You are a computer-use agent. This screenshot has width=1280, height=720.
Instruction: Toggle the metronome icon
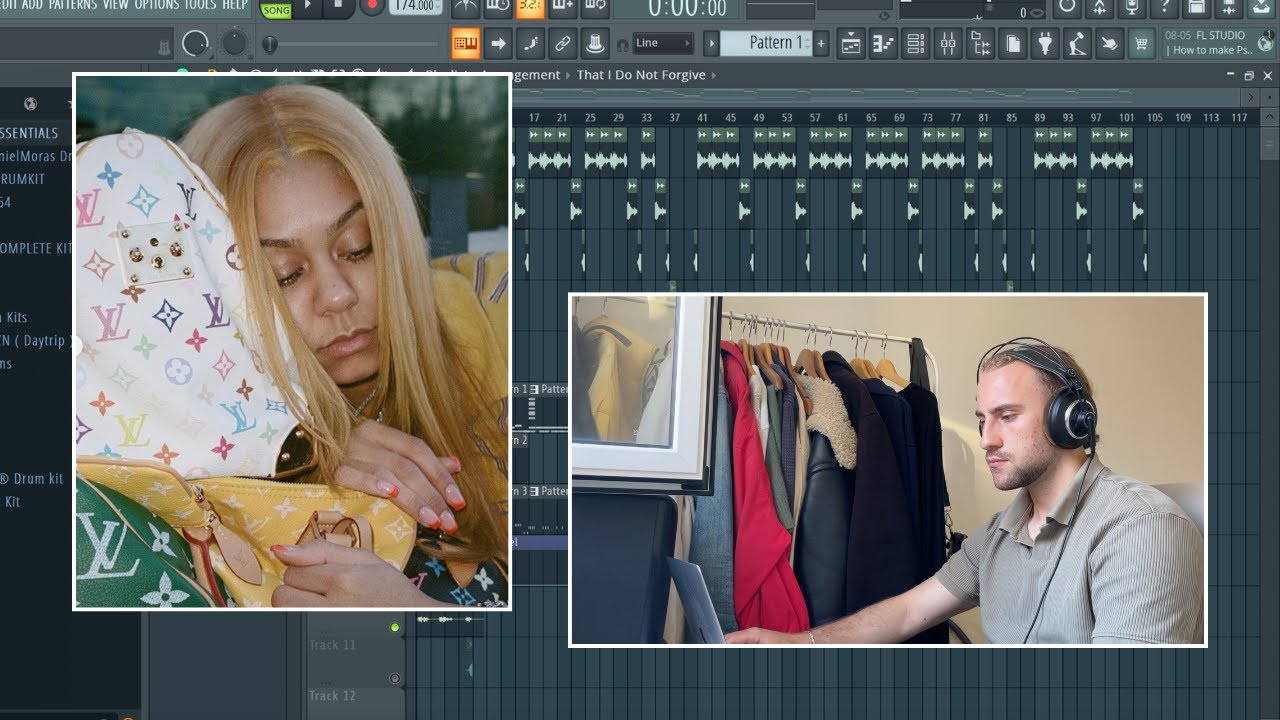[465, 7]
